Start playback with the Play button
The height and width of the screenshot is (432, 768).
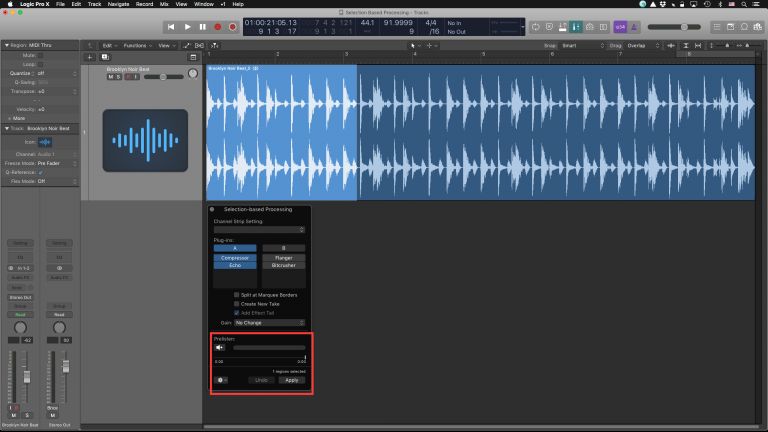click(x=187, y=27)
